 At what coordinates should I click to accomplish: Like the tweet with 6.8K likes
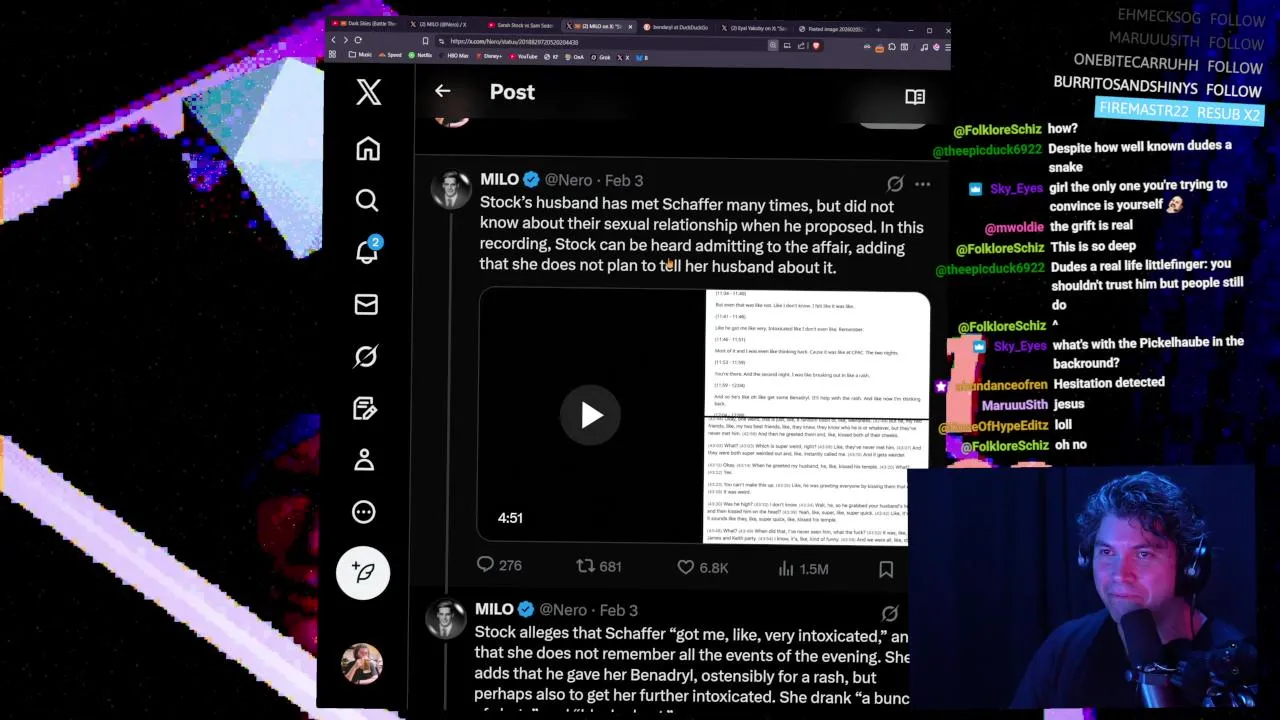703,568
